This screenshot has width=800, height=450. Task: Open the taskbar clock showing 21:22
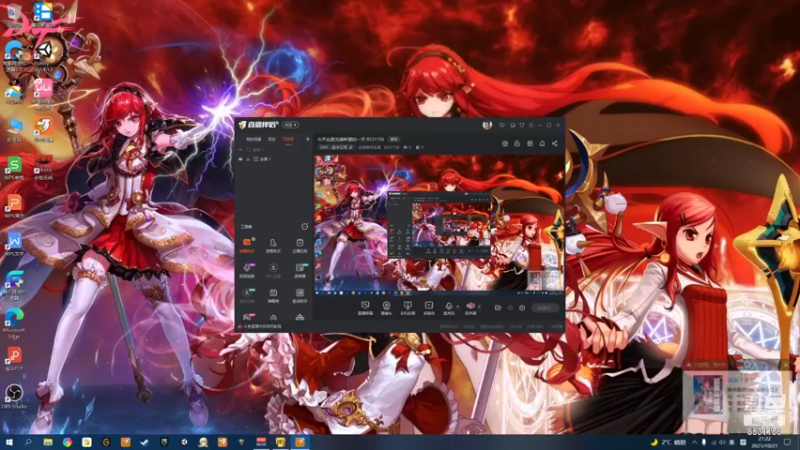click(x=764, y=442)
